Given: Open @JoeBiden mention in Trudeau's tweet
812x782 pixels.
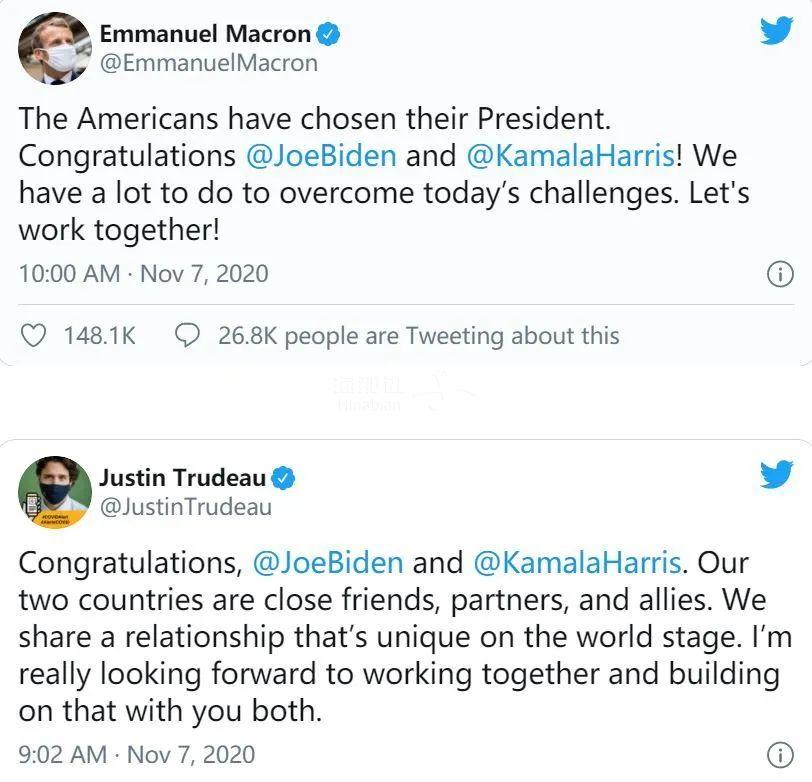Looking at the screenshot, I should point(328,562).
